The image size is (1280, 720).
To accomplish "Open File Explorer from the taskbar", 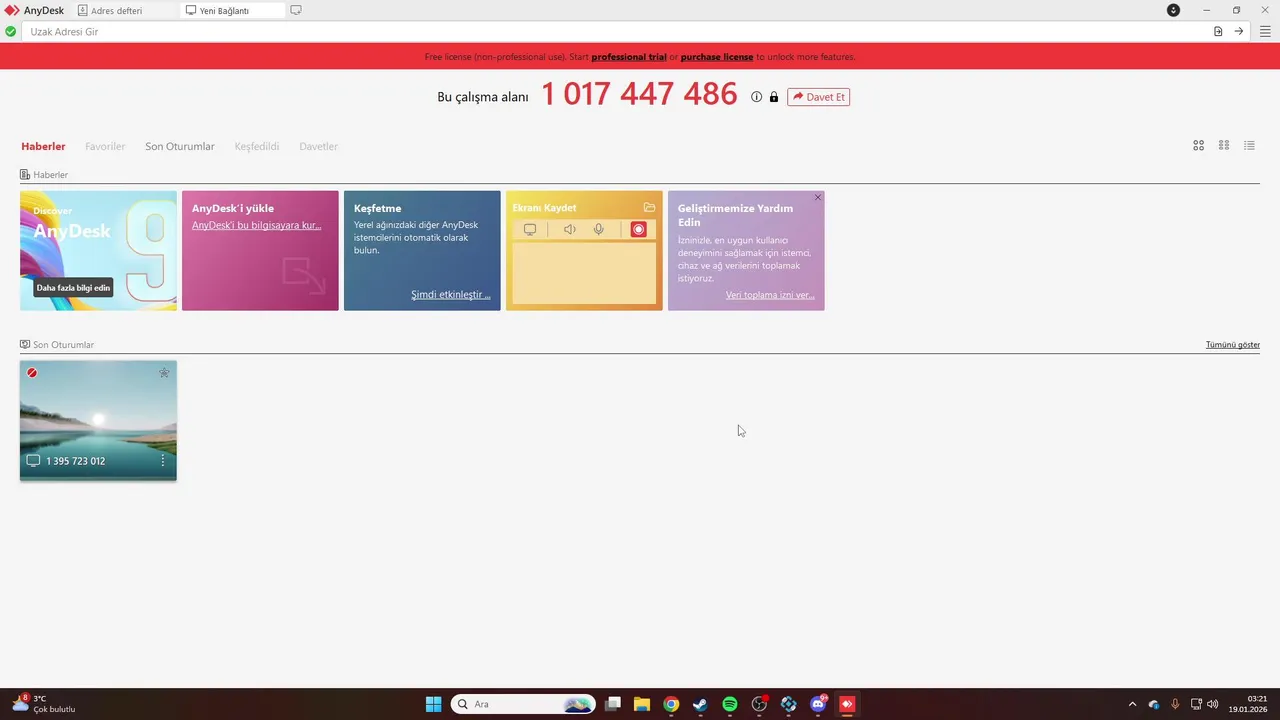I will tap(642, 704).
